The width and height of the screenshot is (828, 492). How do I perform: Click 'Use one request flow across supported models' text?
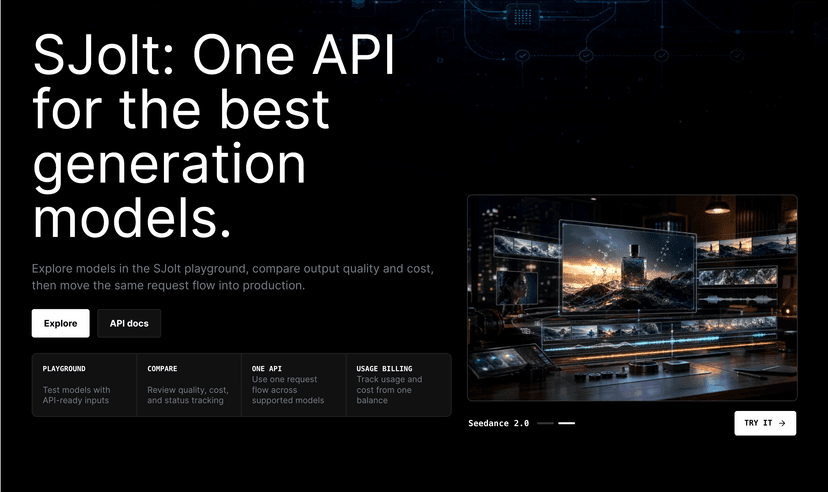pos(288,390)
